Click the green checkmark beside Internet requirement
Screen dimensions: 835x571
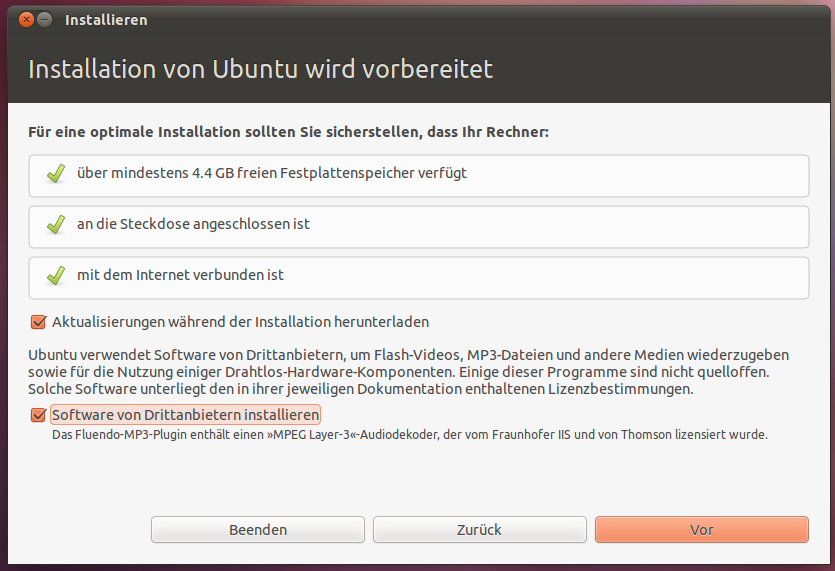[x=56, y=276]
